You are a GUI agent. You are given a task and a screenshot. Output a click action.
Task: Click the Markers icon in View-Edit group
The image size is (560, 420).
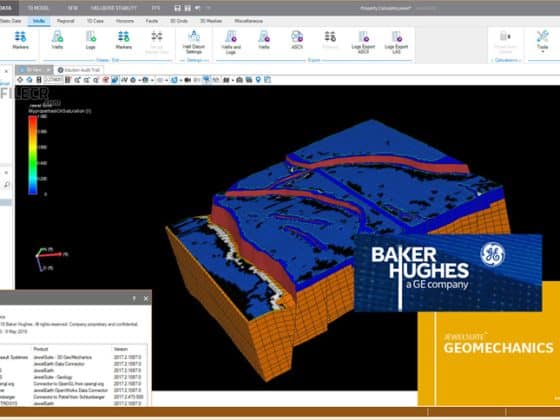pyautogui.click(x=124, y=40)
